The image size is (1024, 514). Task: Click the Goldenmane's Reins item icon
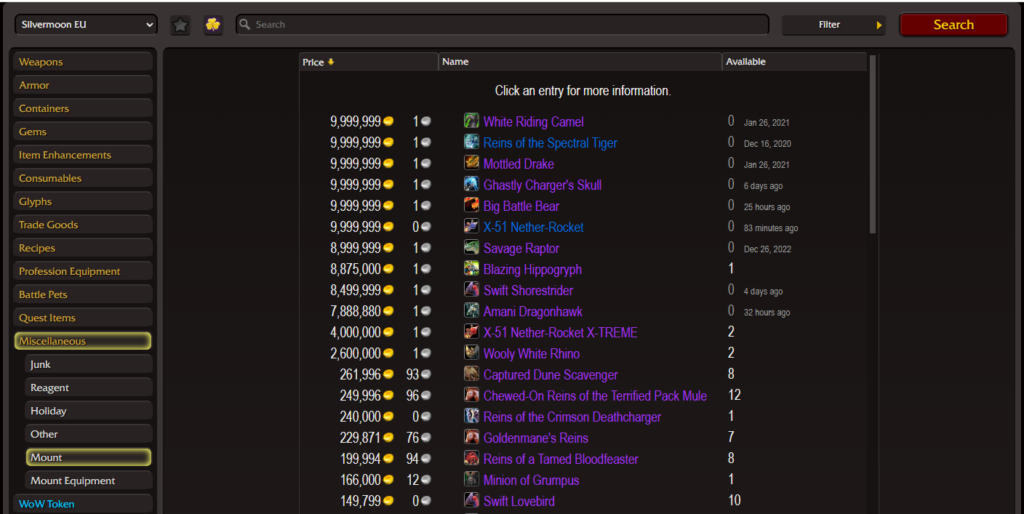(x=472, y=437)
